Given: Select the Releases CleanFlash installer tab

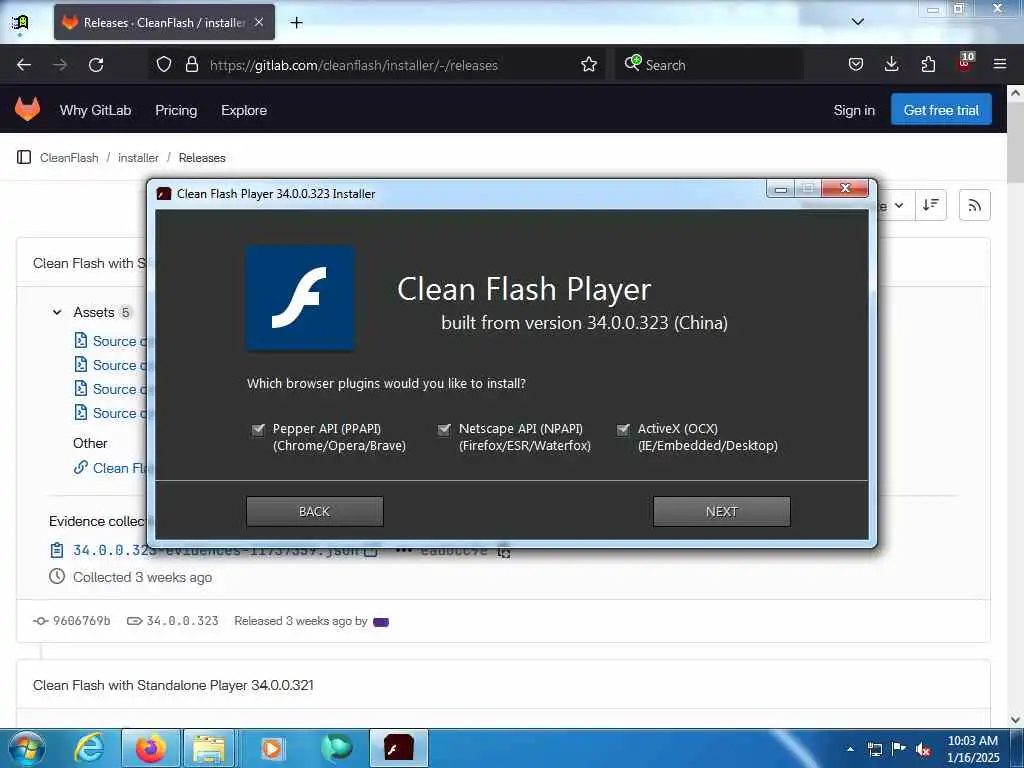Looking at the screenshot, I should (165, 22).
